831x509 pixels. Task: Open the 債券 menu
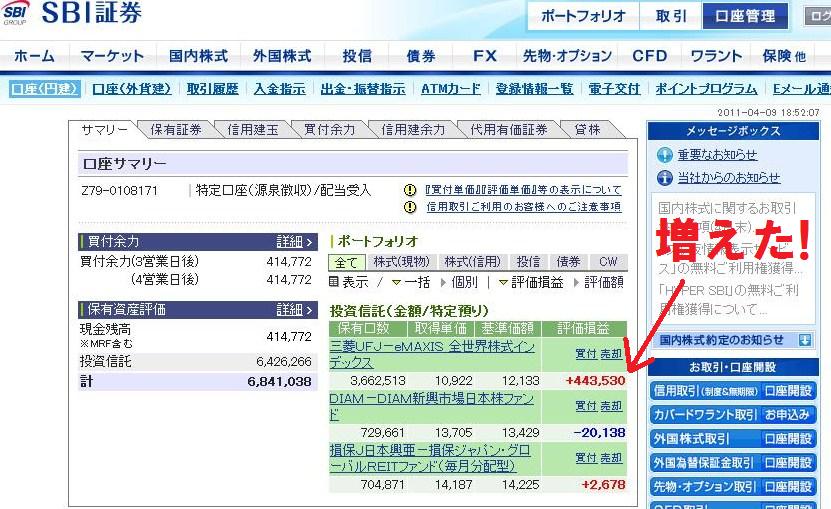(x=421, y=56)
